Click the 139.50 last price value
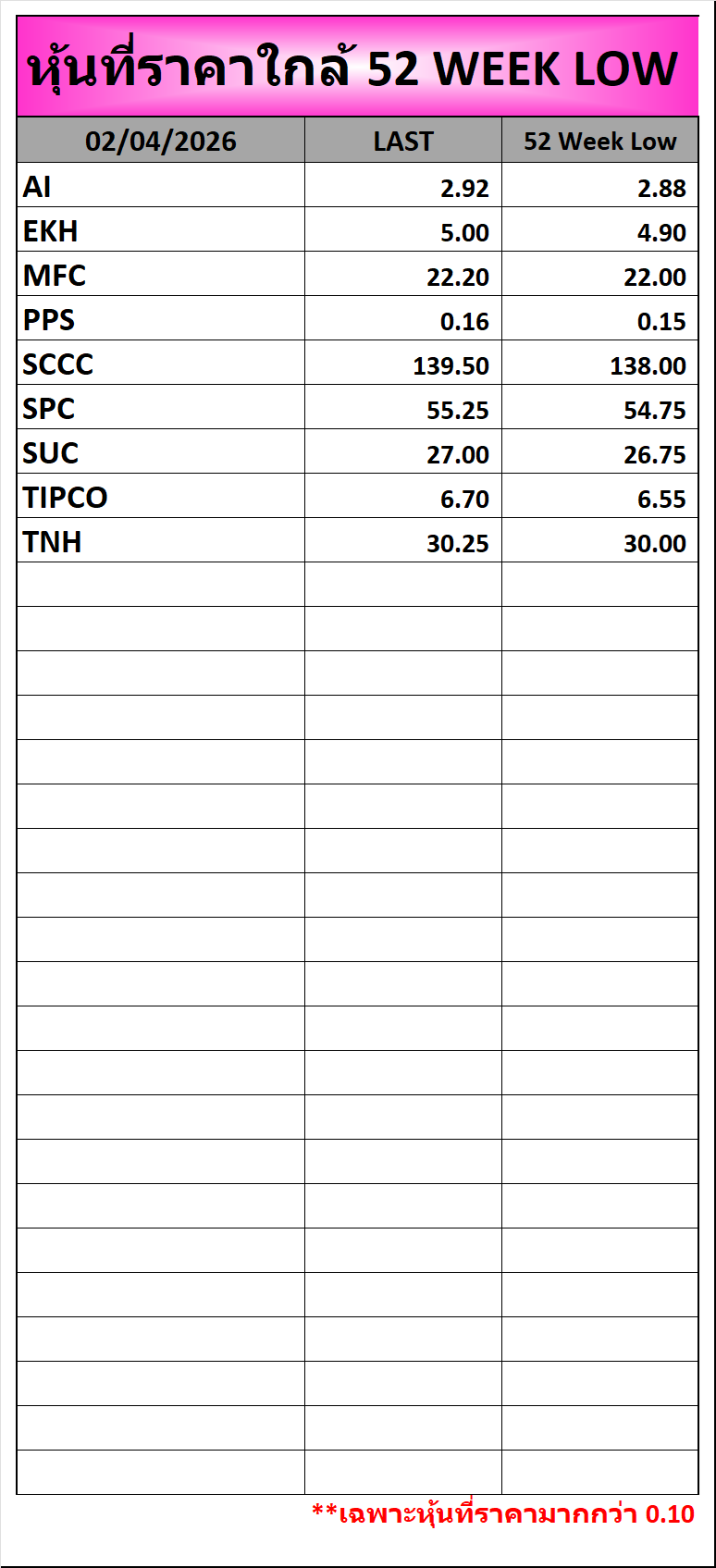Viewport: 716px width, 1568px height. pos(451,365)
